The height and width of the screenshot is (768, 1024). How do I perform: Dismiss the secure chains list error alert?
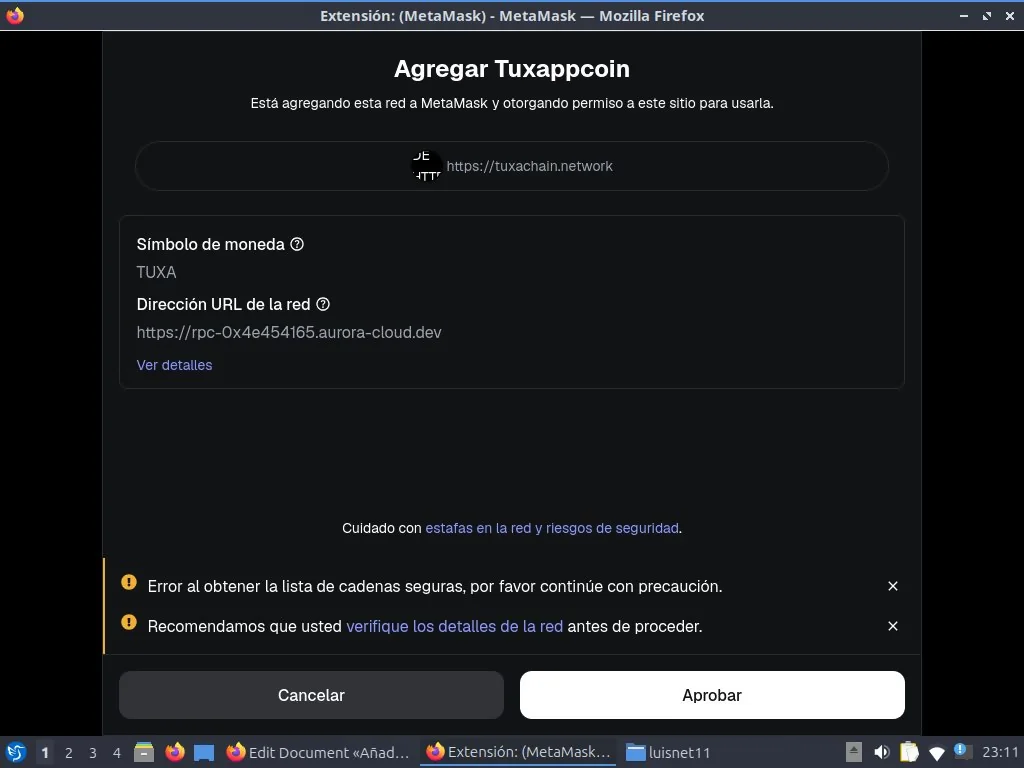(x=892, y=586)
